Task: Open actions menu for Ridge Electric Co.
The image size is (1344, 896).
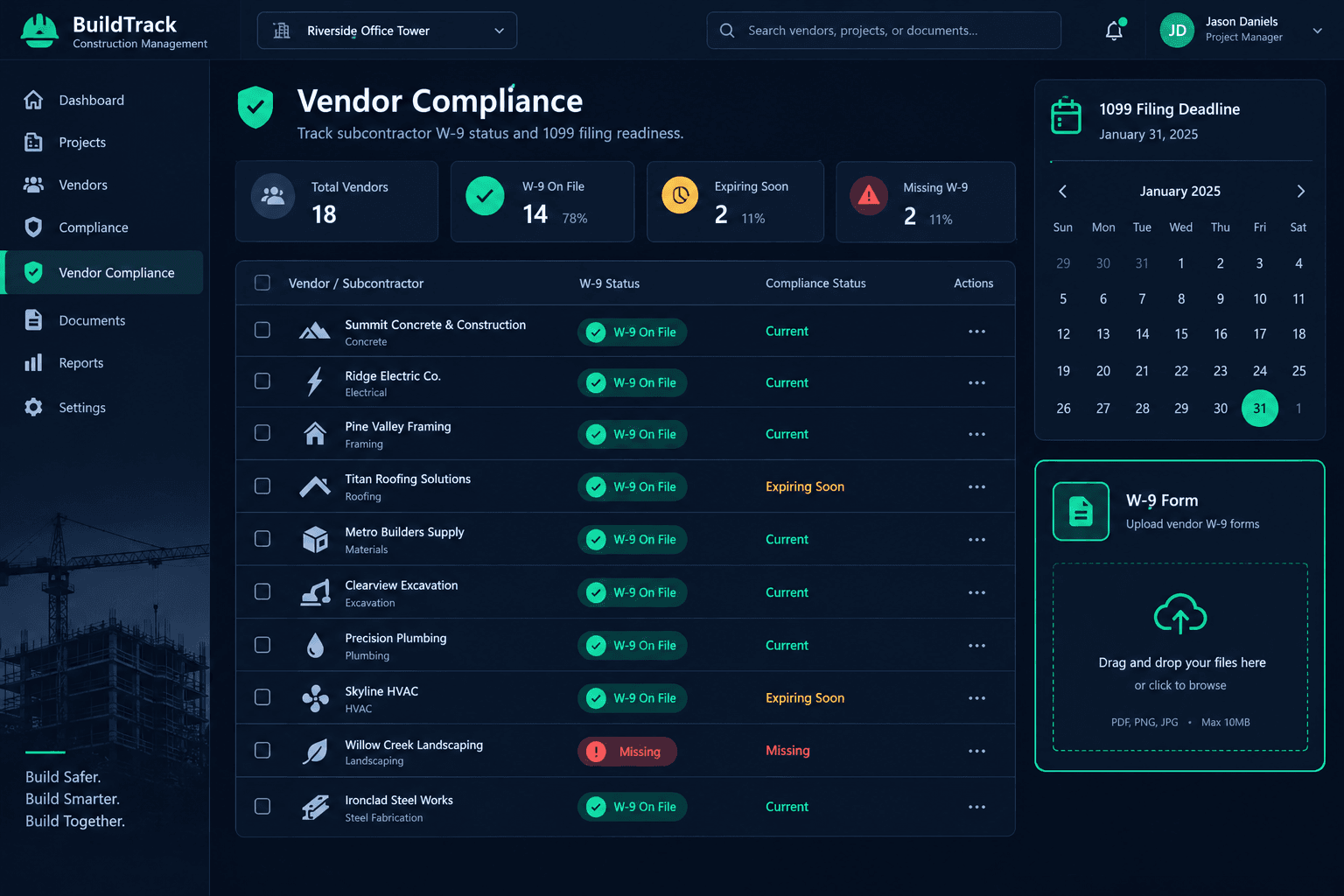Action: tap(976, 383)
